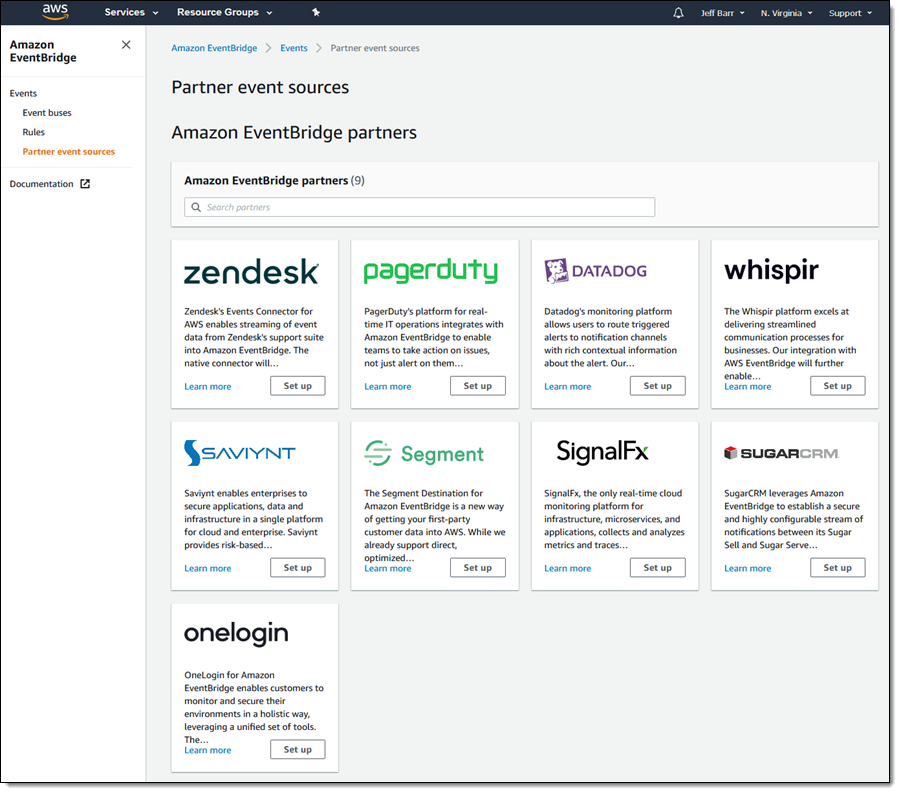Click the Zendesk partner logo
Viewport: 900px width, 793px height.
tap(251, 272)
